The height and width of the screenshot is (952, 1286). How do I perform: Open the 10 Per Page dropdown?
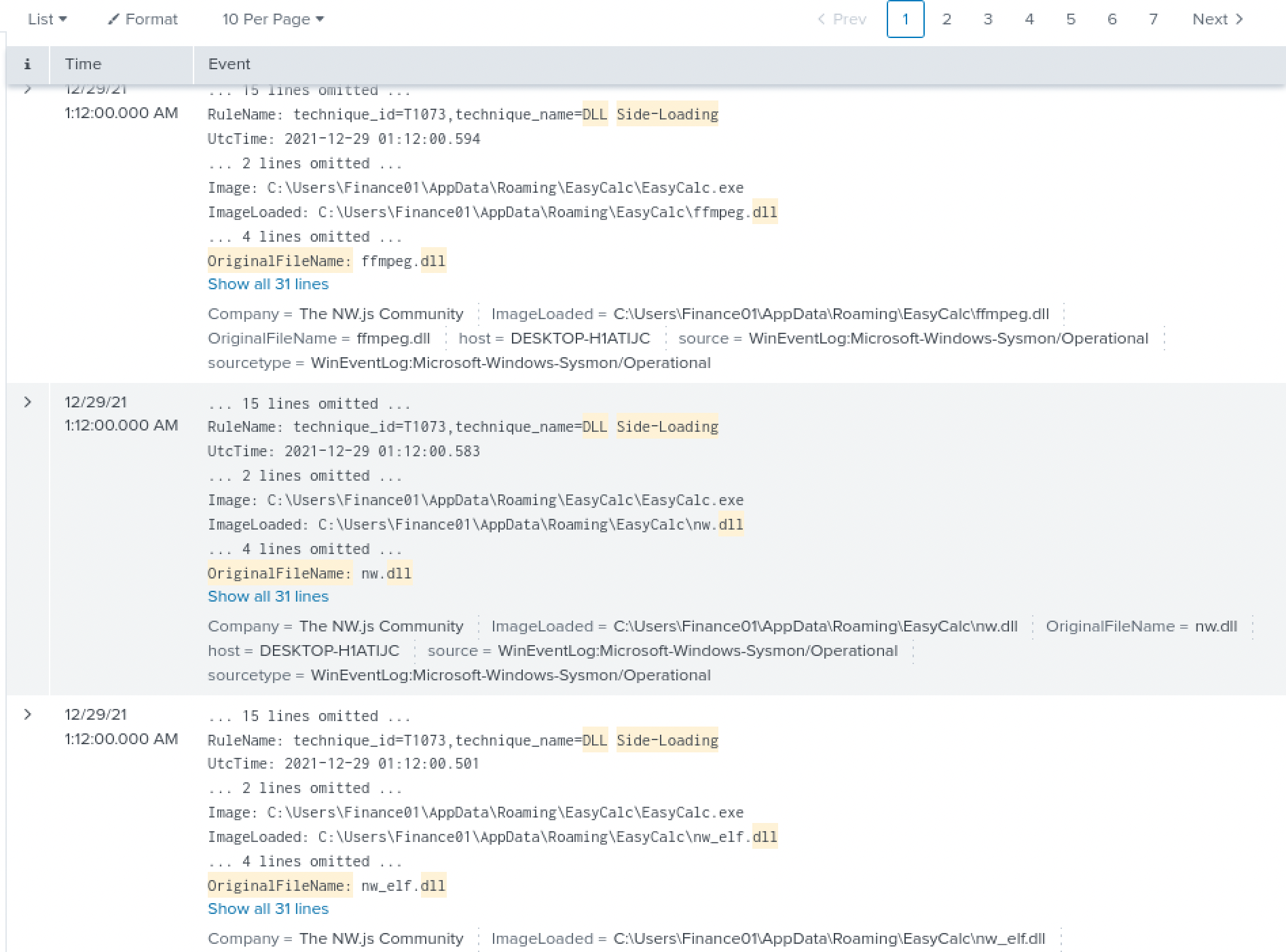pos(273,19)
